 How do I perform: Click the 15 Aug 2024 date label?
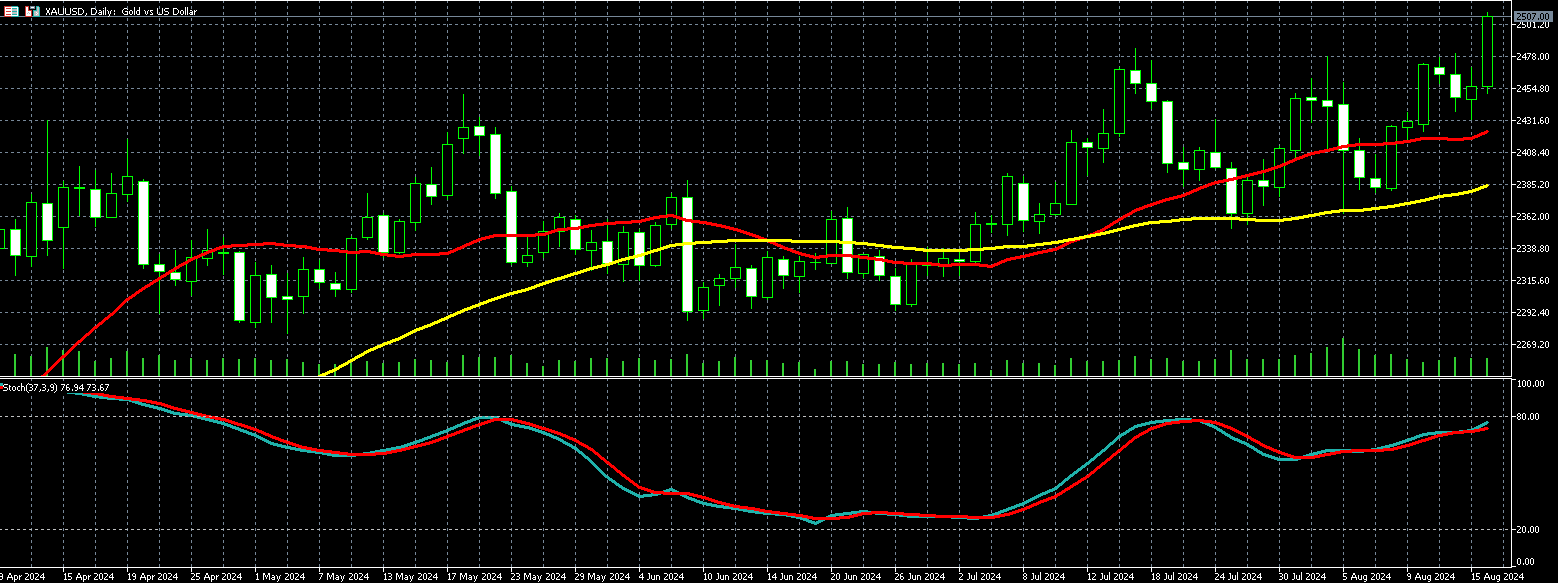point(1497,576)
